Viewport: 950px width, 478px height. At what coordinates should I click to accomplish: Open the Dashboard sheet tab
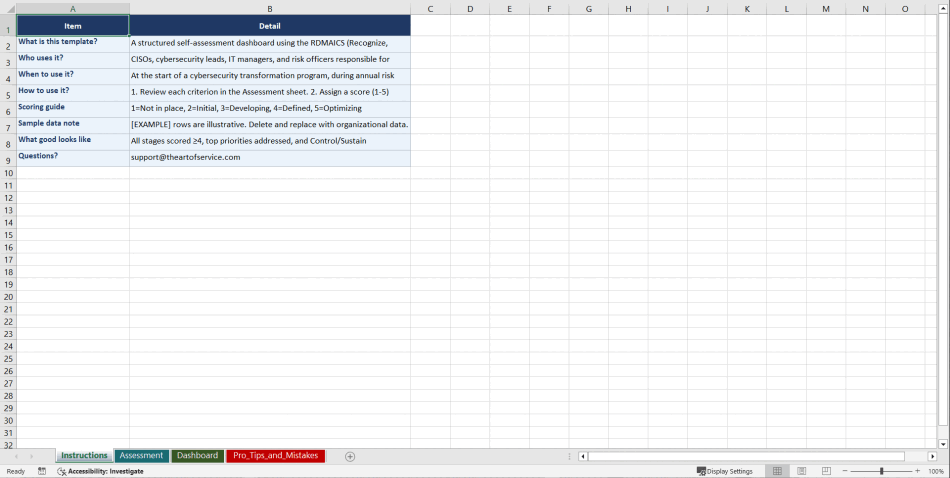tap(197, 456)
